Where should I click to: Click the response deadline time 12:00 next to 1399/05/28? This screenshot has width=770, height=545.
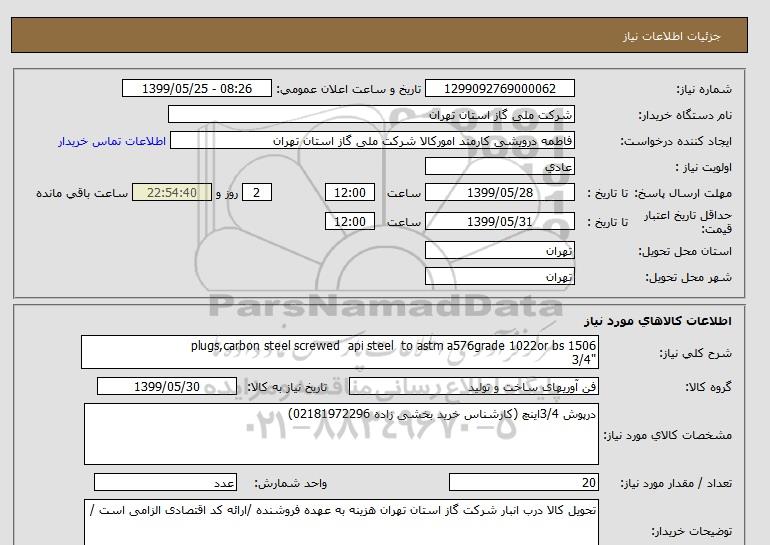click(x=350, y=192)
